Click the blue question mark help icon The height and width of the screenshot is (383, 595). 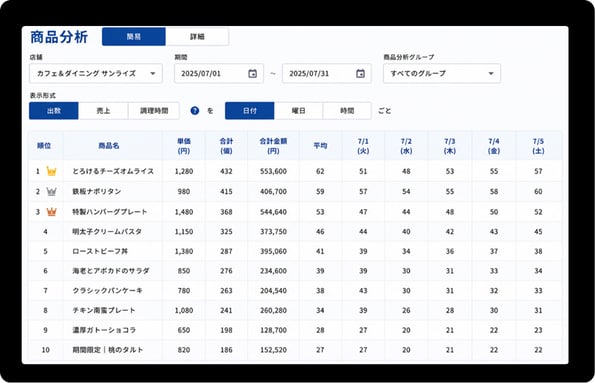(195, 110)
